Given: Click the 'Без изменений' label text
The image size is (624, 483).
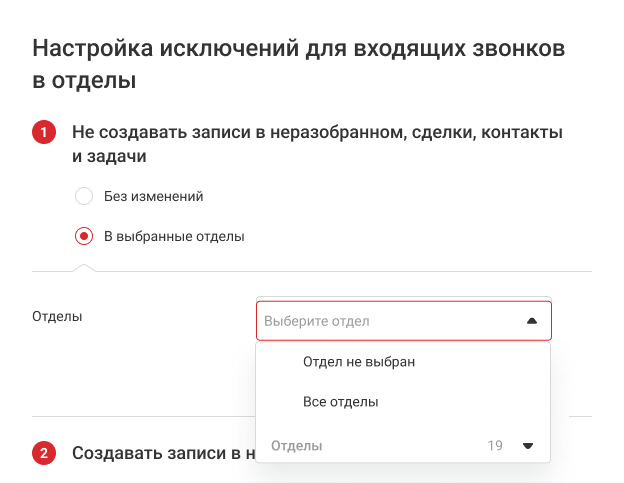Looking at the screenshot, I should tap(154, 197).
